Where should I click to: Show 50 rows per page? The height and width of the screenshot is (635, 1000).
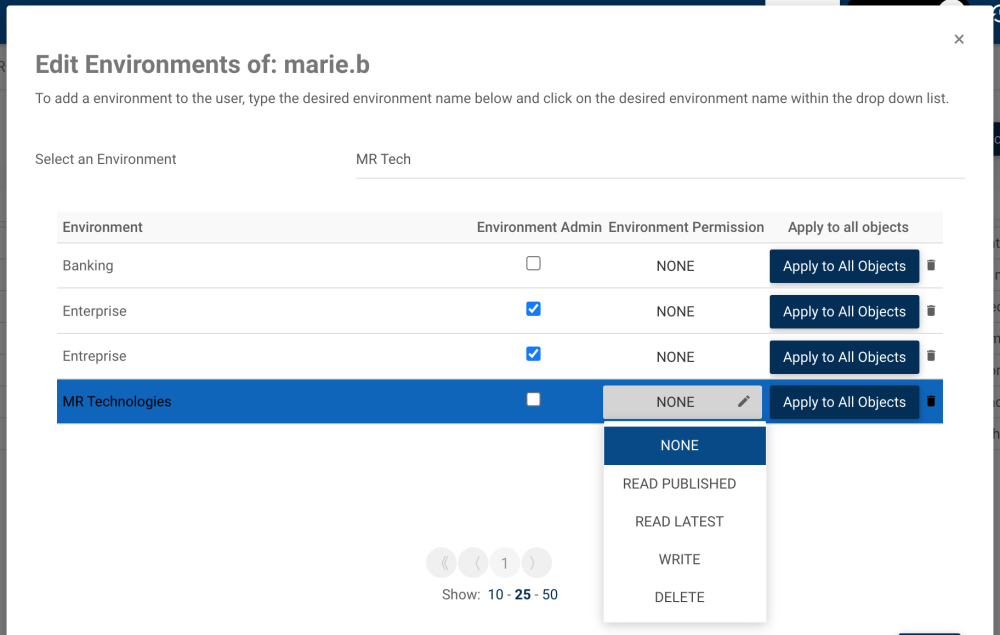click(550, 595)
